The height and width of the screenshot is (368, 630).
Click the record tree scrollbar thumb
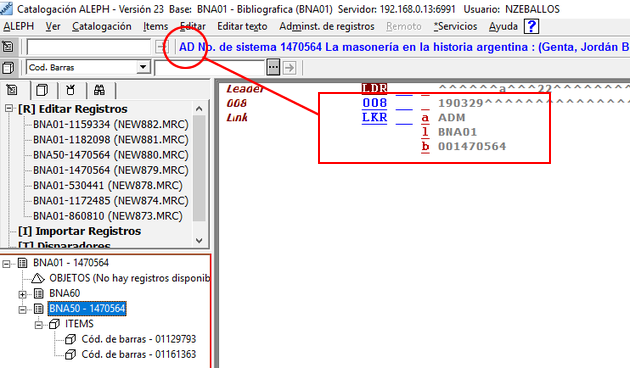tap(199, 168)
